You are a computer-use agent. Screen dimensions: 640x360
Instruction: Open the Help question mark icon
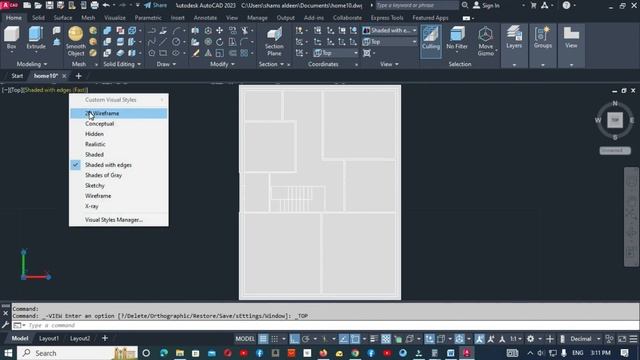(567, 5)
